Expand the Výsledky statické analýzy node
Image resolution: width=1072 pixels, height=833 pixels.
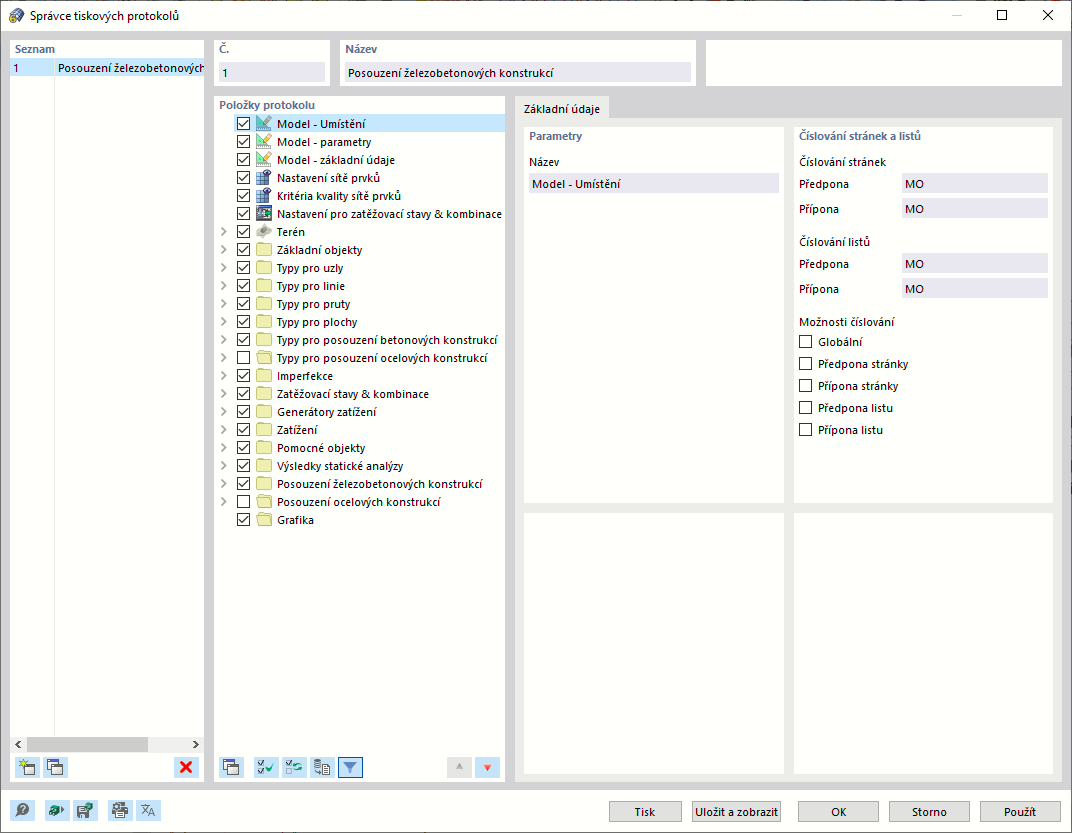[x=224, y=466]
